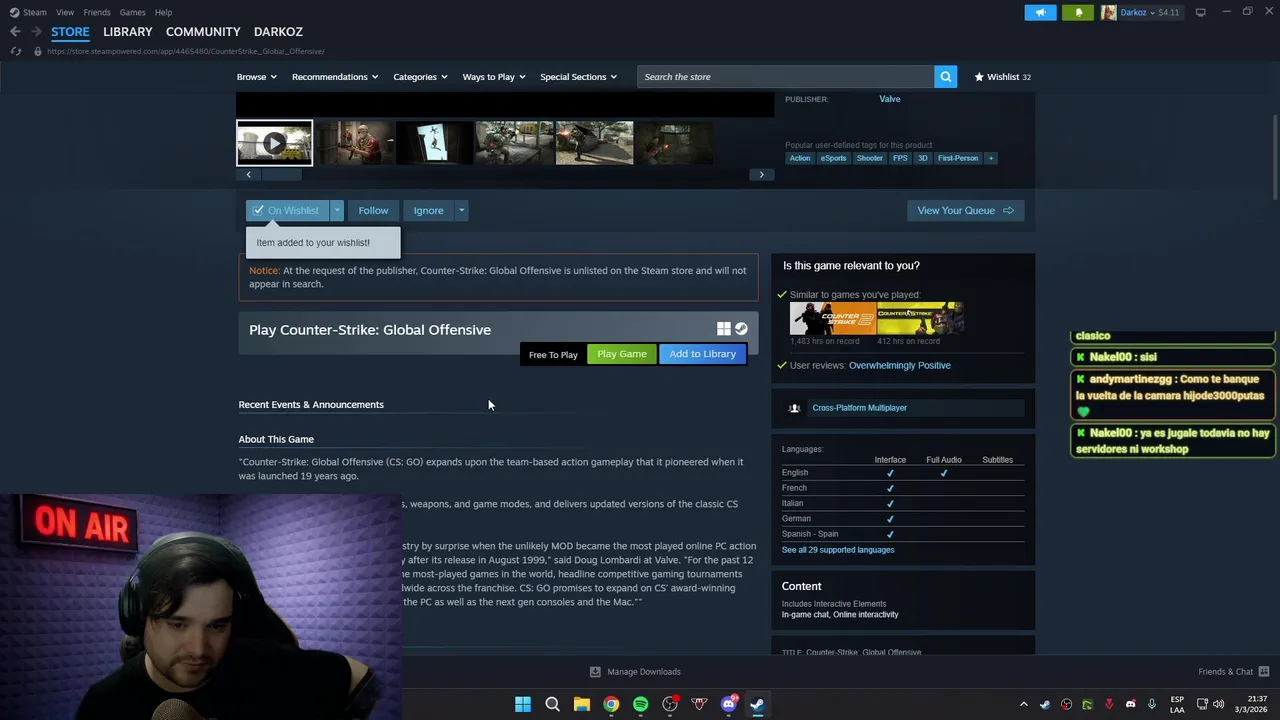1280x720 pixels.
Task: Open File Explorer from the taskbar
Action: click(581, 704)
